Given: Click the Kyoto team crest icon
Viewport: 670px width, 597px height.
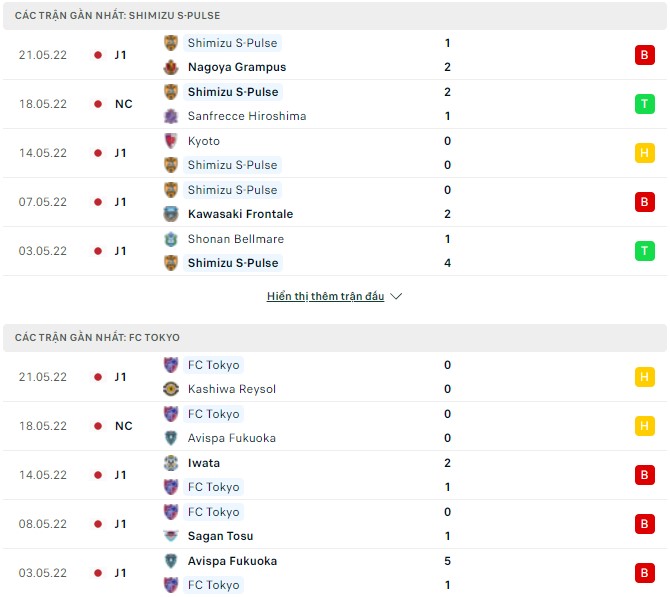Looking at the screenshot, I should (171, 141).
